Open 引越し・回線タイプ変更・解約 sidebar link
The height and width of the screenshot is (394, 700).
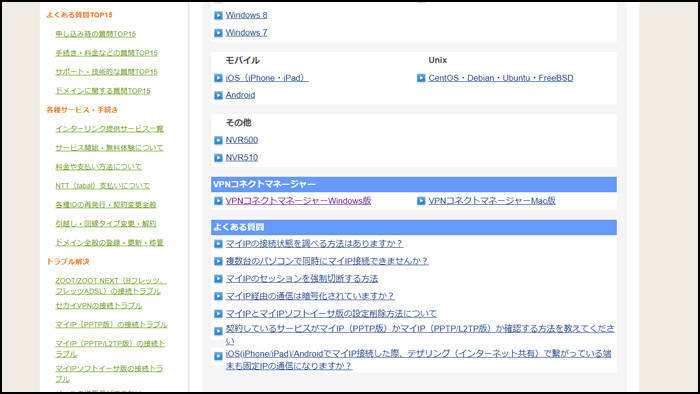106,224
